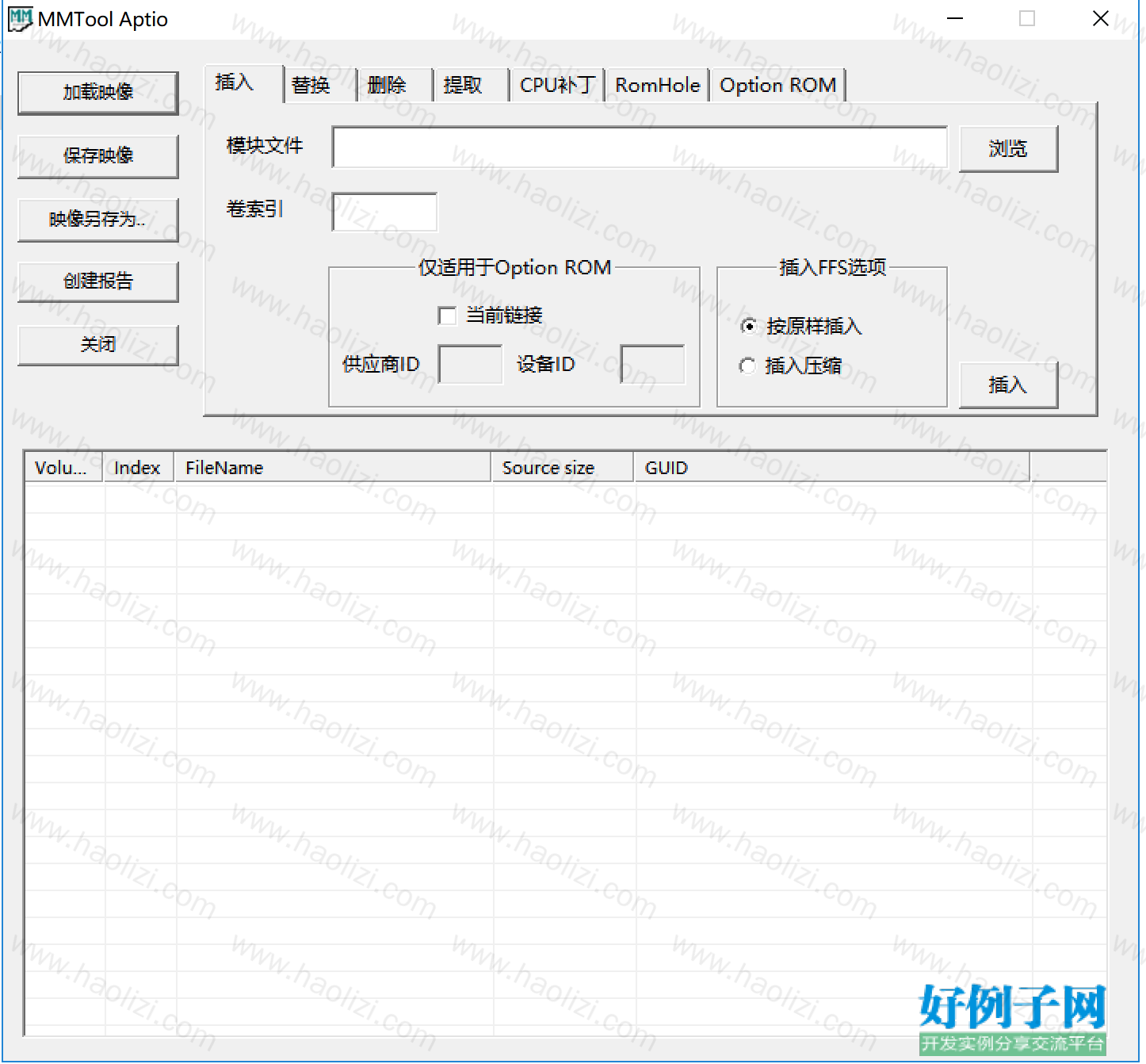Focus the 模块文件 file path field
Viewport: 1146px width, 1064px height.
click(x=640, y=147)
